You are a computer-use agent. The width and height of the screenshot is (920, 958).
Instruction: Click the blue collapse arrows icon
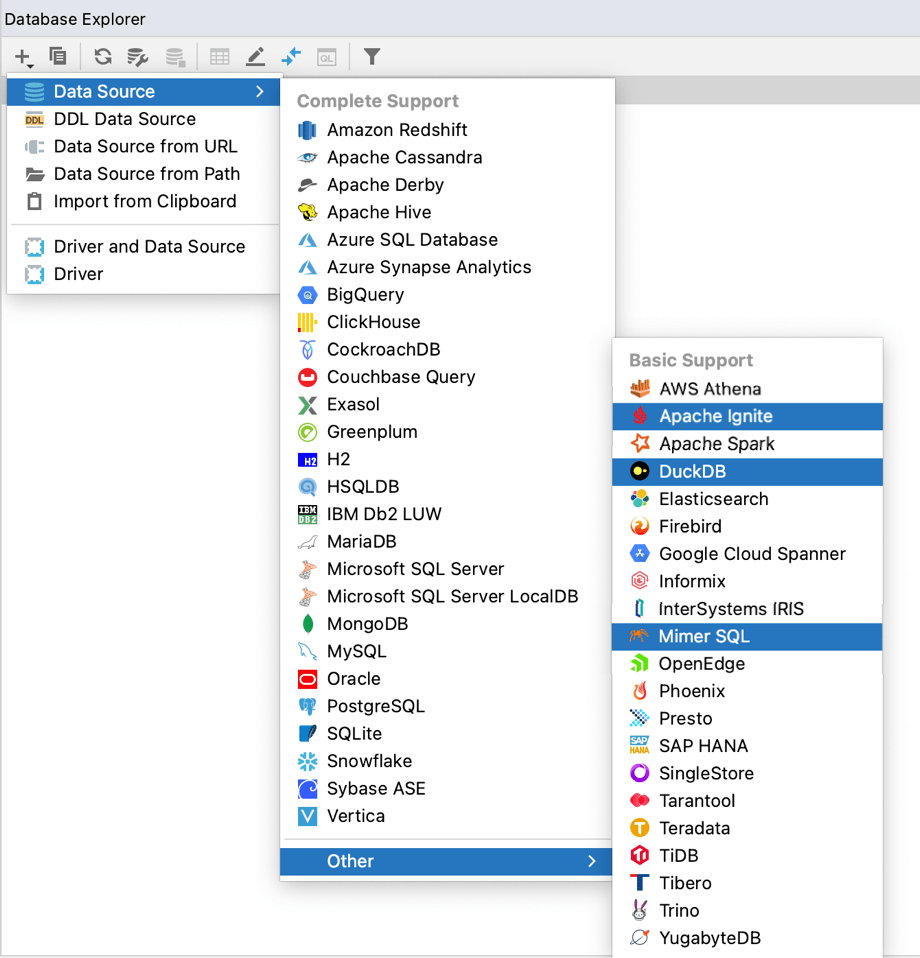[291, 57]
